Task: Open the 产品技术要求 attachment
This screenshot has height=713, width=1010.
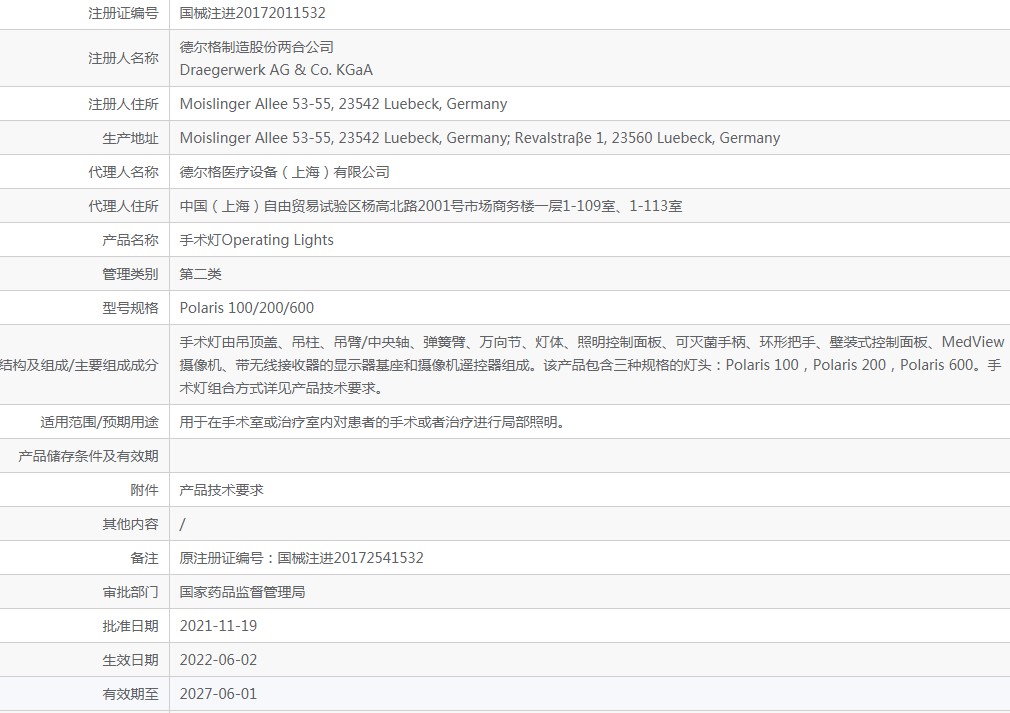Action: (222, 490)
